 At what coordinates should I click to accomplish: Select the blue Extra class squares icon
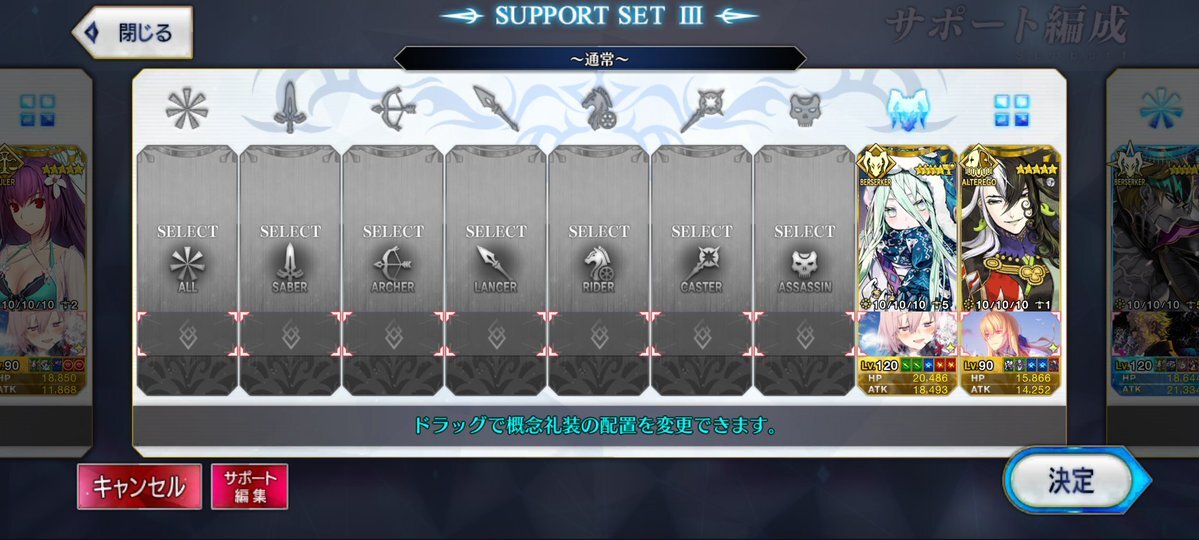pyautogui.click(x=1011, y=111)
